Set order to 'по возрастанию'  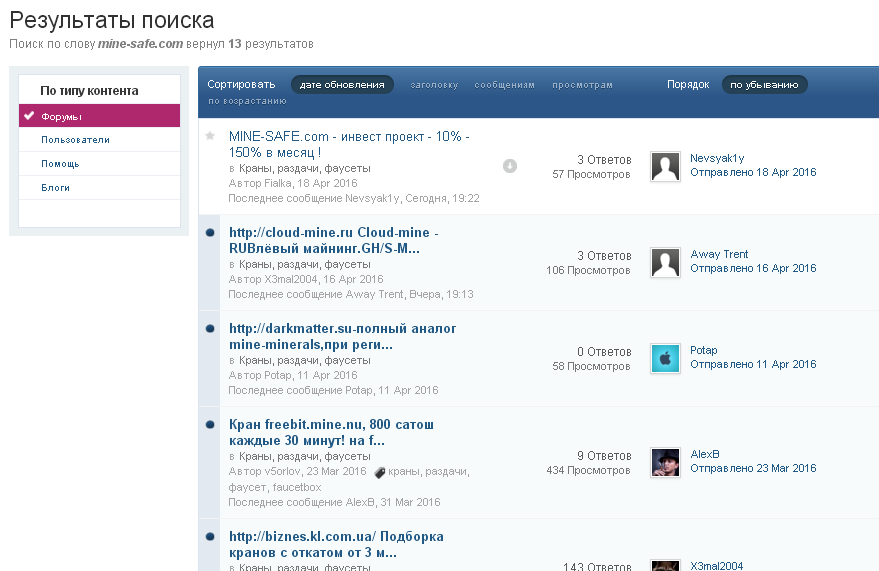click(247, 101)
